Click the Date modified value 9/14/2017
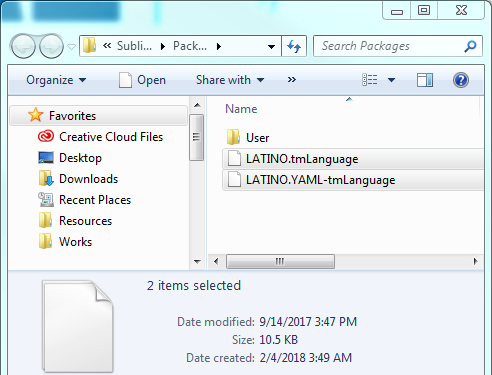 point(308,322)
